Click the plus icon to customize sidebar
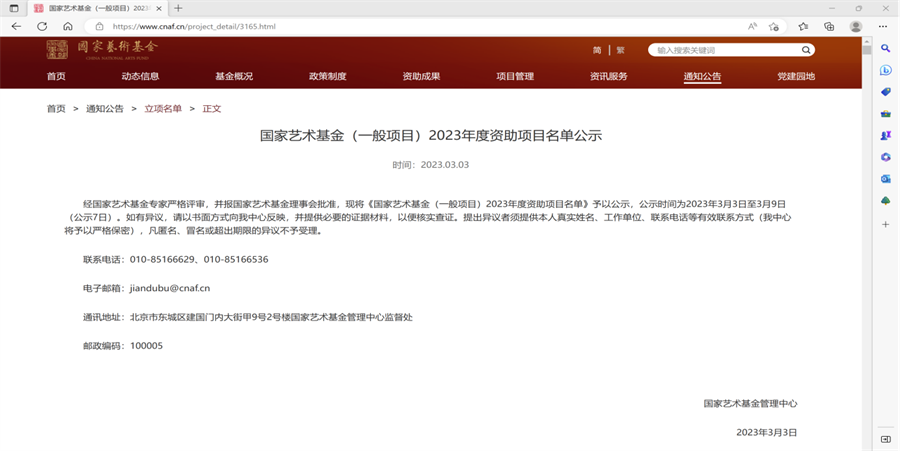This screenshot has width=900, height=451. point(885,224)
